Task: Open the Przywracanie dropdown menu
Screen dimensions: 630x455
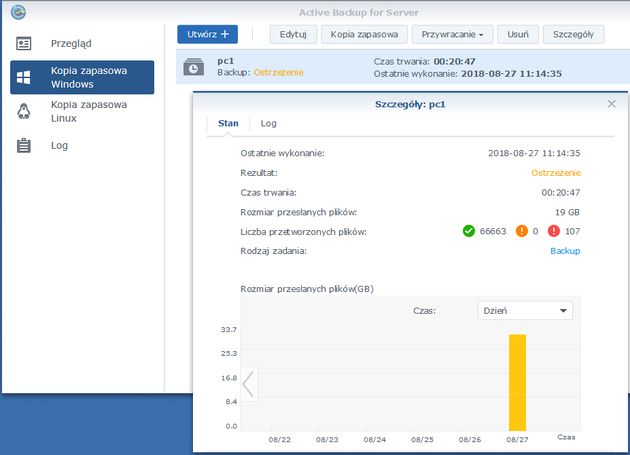Action: 452,34
